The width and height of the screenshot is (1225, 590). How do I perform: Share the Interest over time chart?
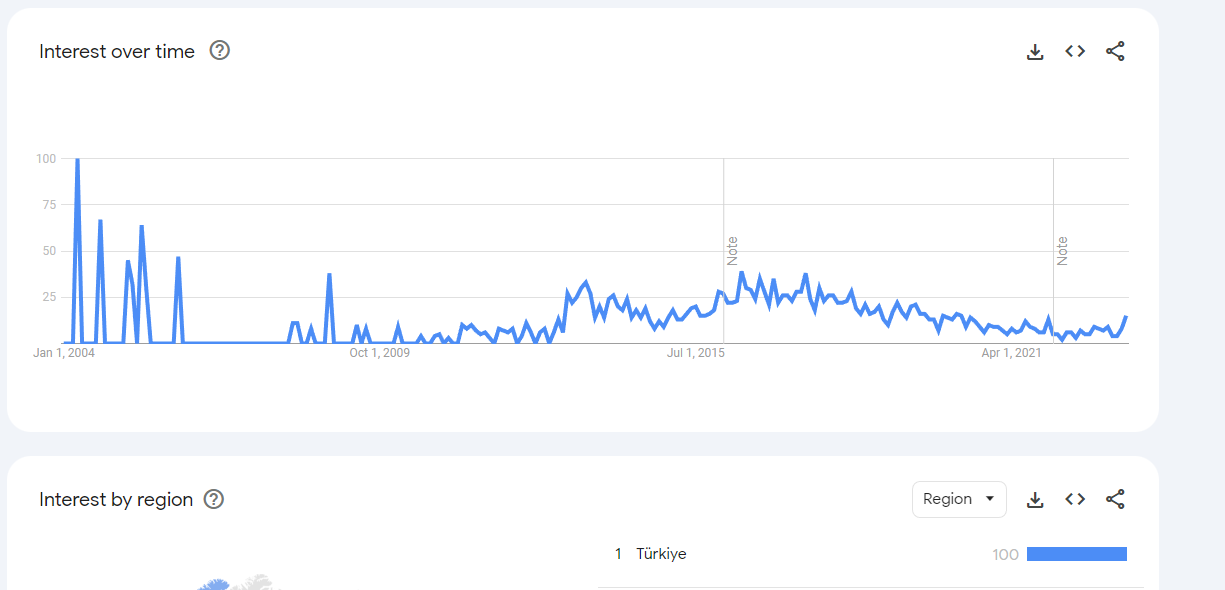[1115, 52]
